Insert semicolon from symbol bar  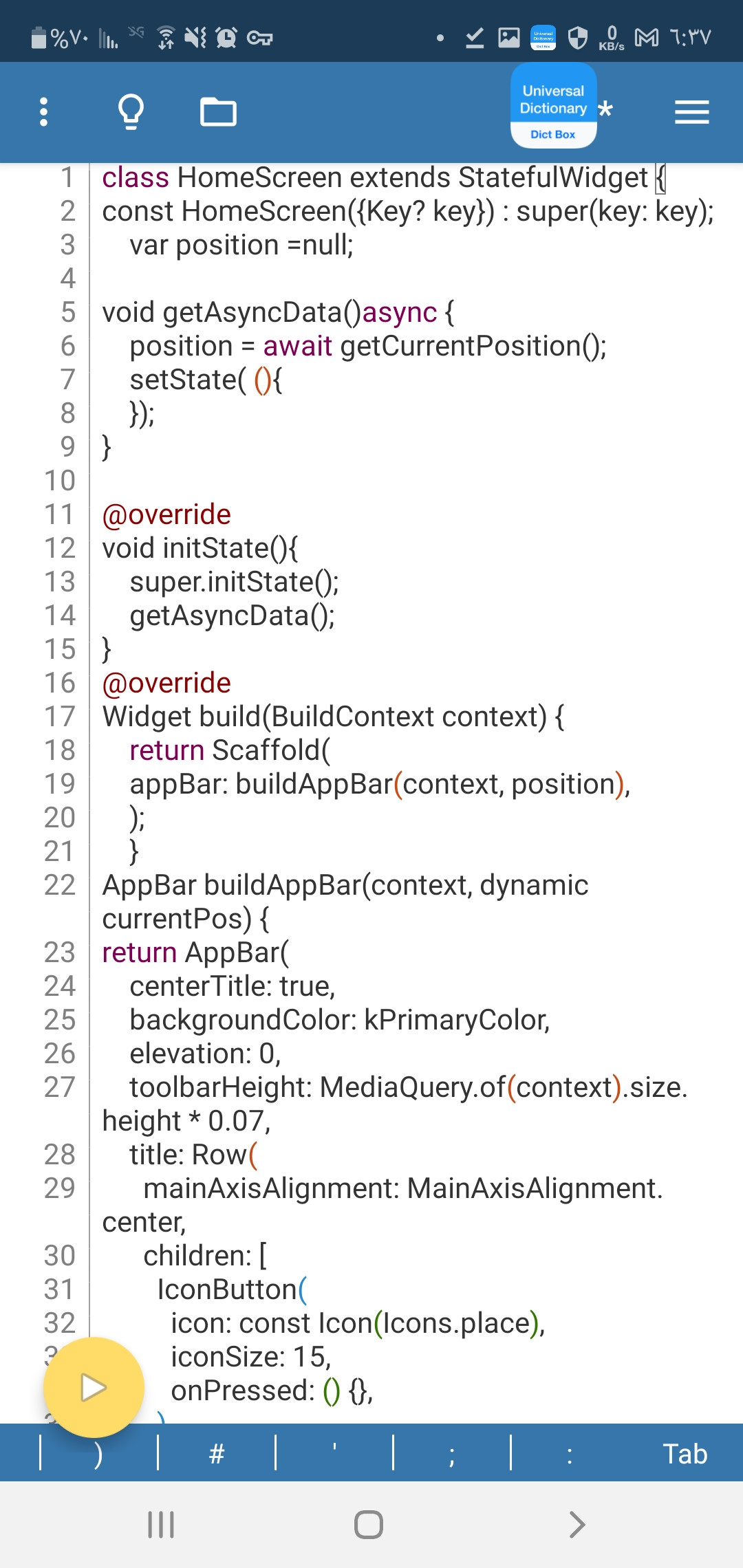(x=451, y=1453)
